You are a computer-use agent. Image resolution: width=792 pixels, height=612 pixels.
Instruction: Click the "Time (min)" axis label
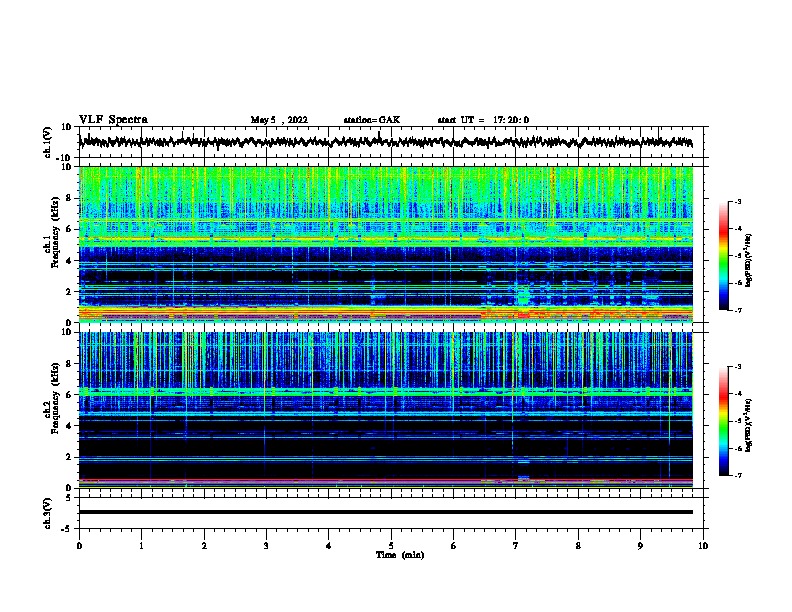coord(400,555)
